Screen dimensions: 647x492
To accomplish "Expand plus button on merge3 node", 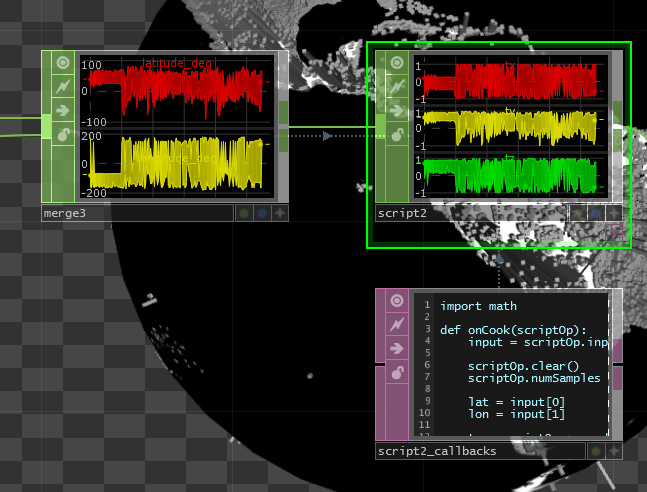I will (x=279, y=213).
